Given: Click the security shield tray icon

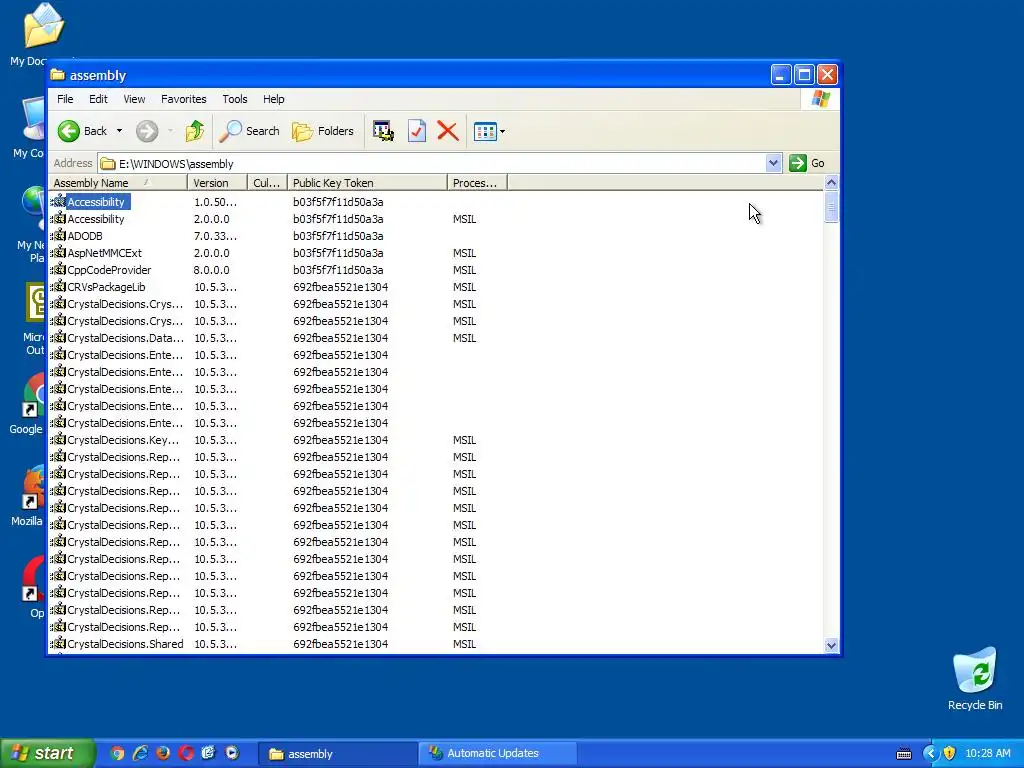Looking at the screenshot, I should [x=950, y=754].
